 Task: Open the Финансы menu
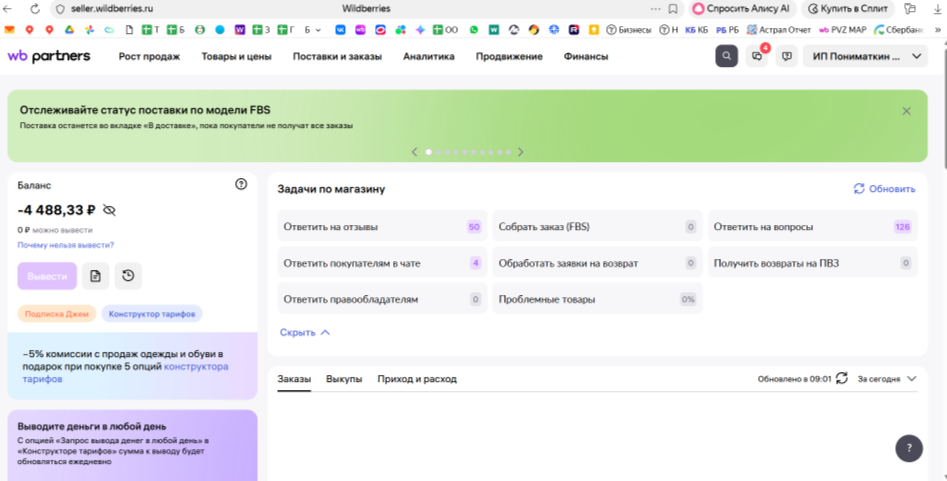586,56
